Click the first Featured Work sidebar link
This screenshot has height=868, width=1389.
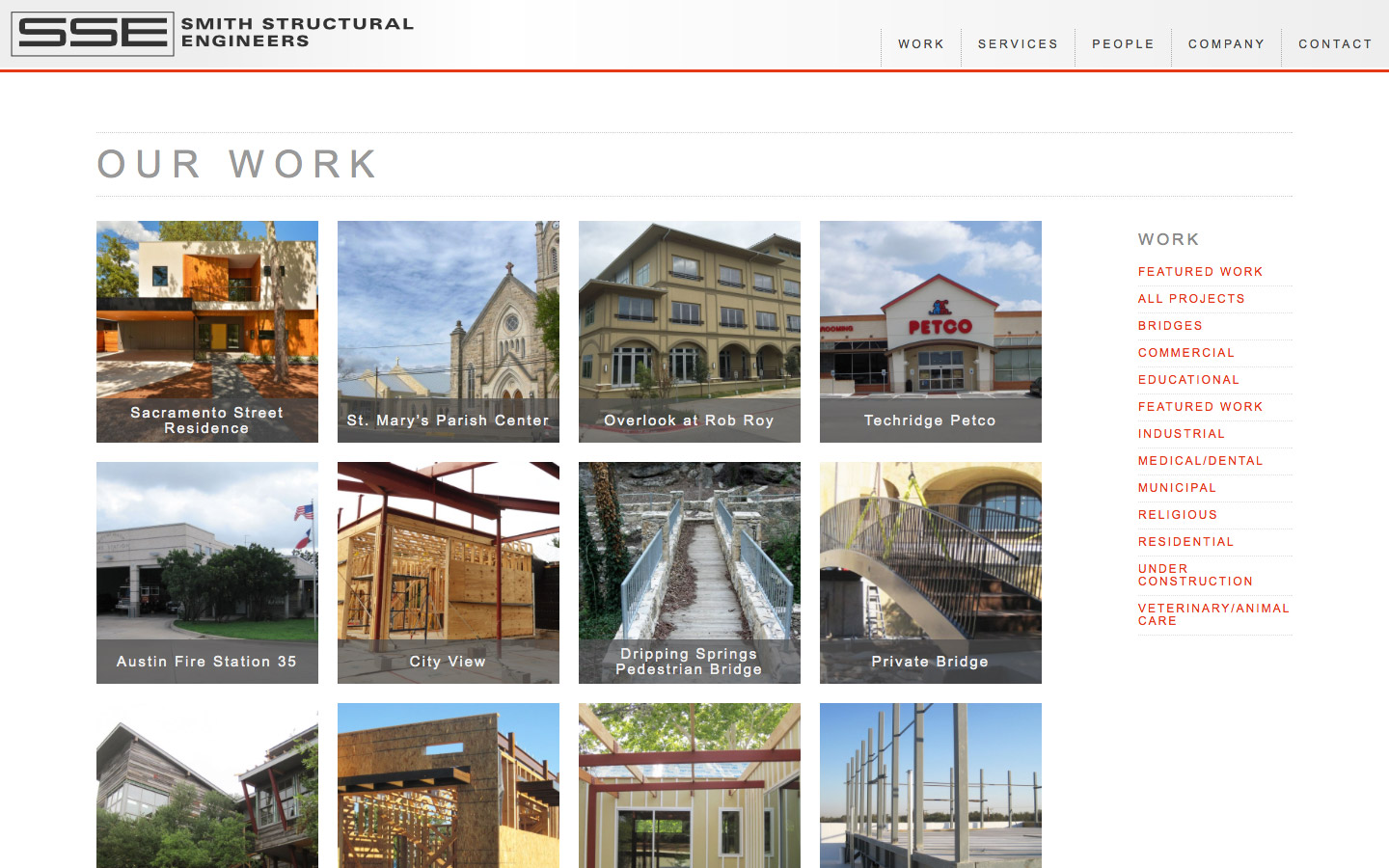(x=1200, y=272)
